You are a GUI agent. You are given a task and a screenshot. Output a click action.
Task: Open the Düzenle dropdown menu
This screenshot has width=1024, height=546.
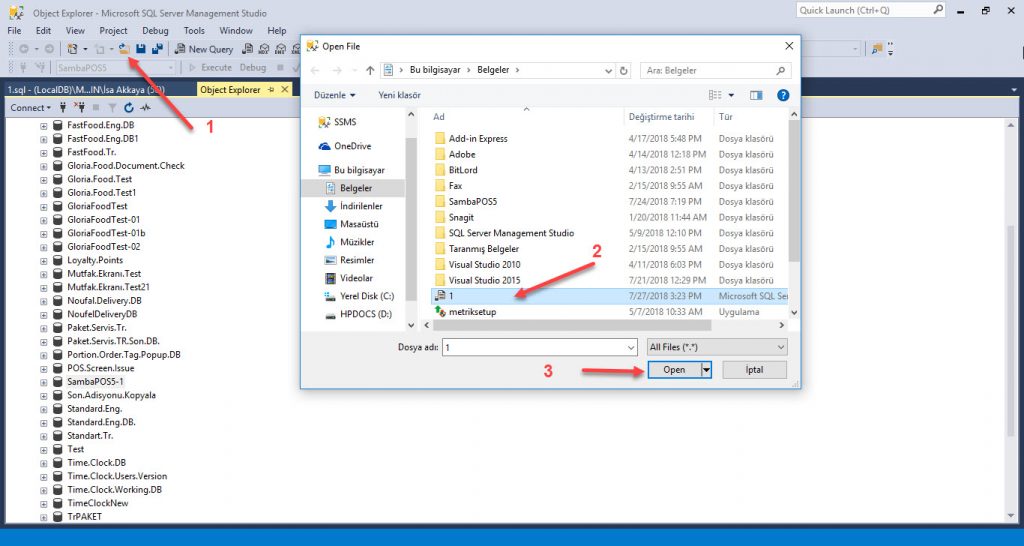pos(334,95)
